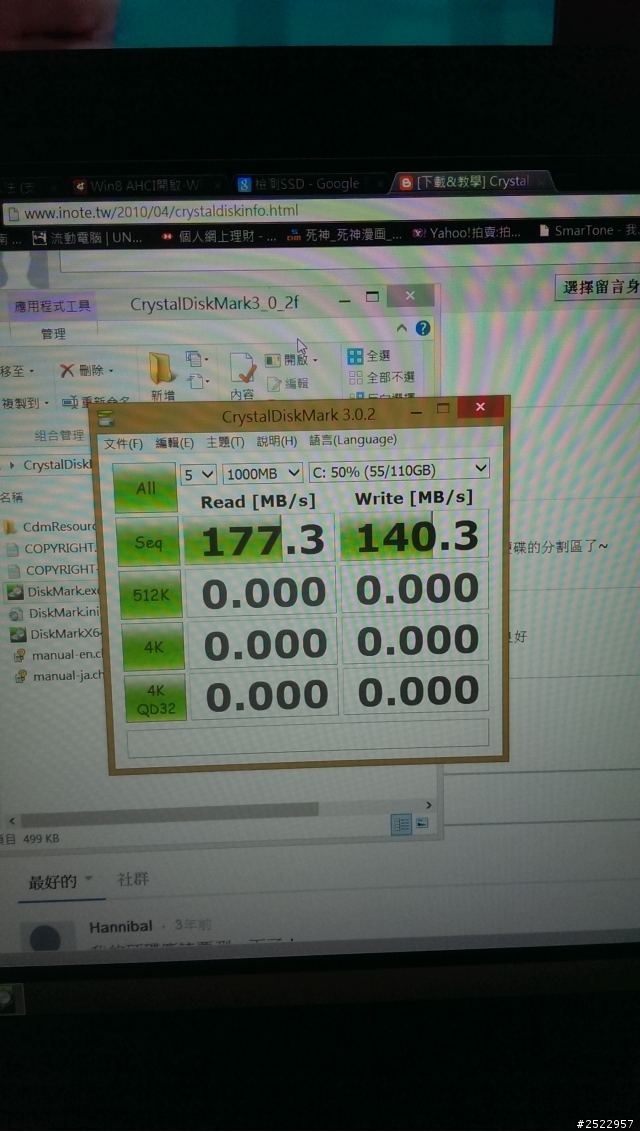640x1132 pixels.
Task: Open the 主題(T) menu in CrystalDiskMark
Action: pyautogui.click(x=225, y=442)
